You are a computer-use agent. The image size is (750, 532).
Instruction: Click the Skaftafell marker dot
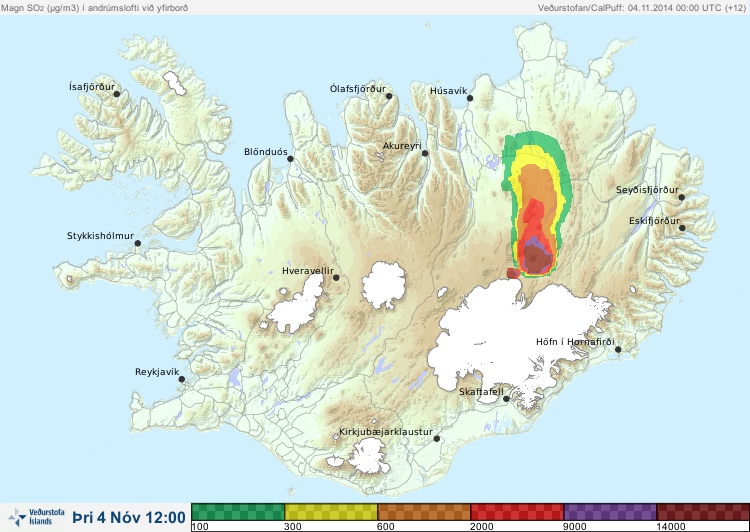(x=506, y=399)
